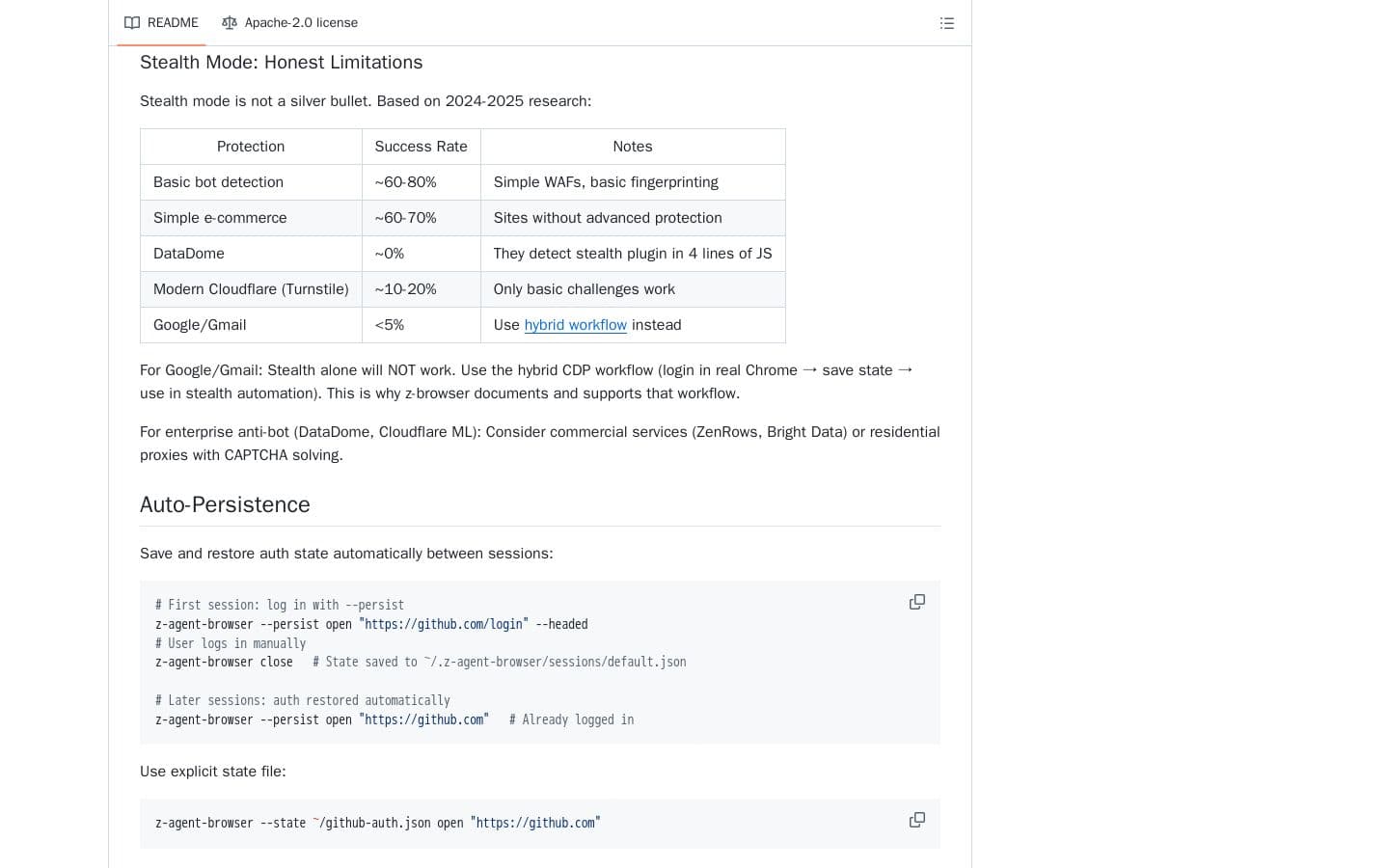1389x868 pixels.
Task: Click the Auto-Persistence section heading
Action: click(225, 504)
